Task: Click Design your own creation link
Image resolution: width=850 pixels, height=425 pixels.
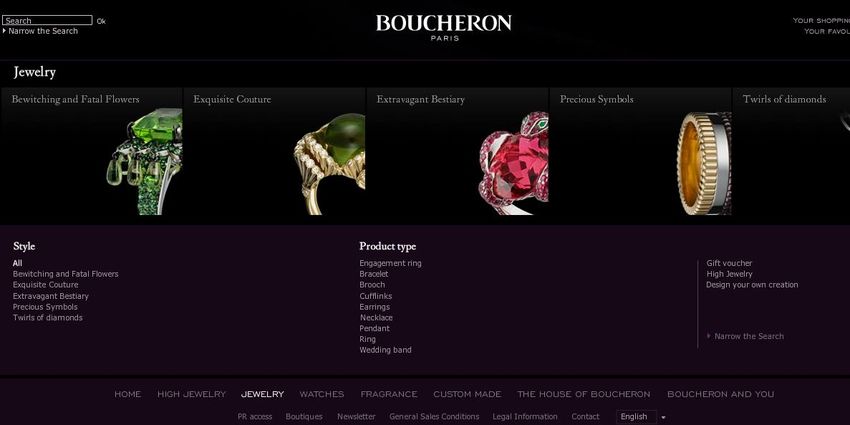Action: click(752, 285)
